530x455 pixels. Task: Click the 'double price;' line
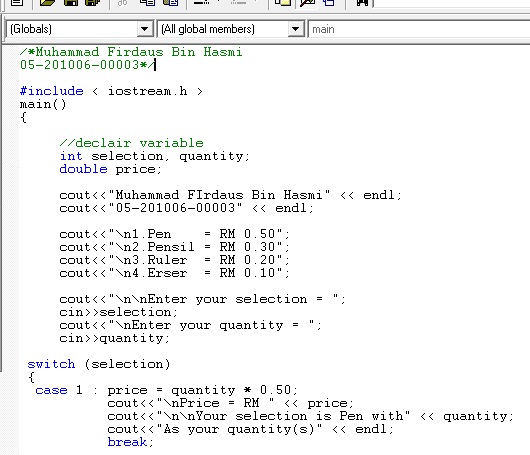click(x=111, y=169)
